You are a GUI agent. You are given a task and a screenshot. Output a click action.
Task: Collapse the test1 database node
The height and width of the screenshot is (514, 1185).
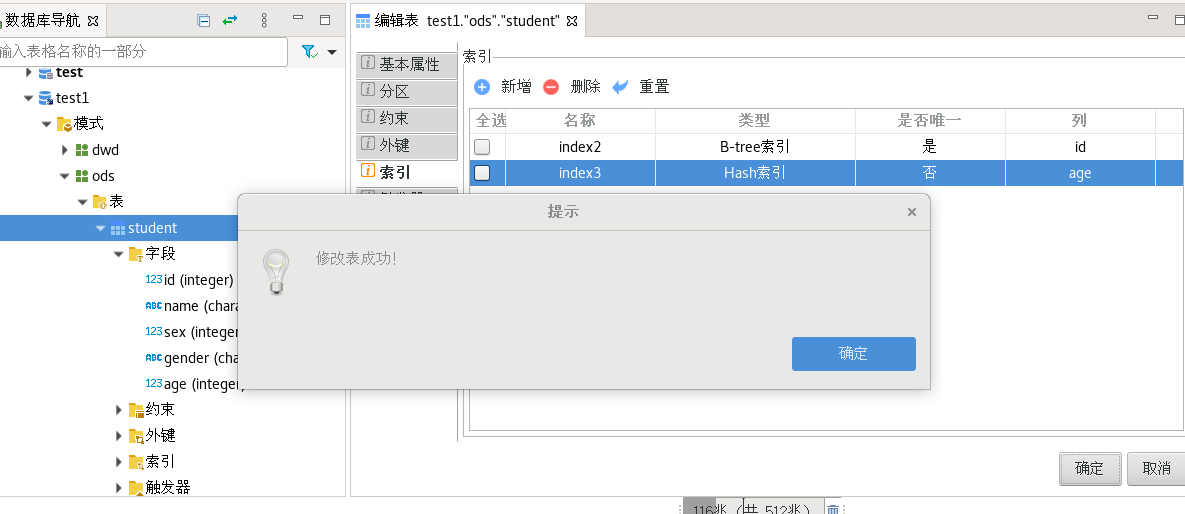(28, 98)
